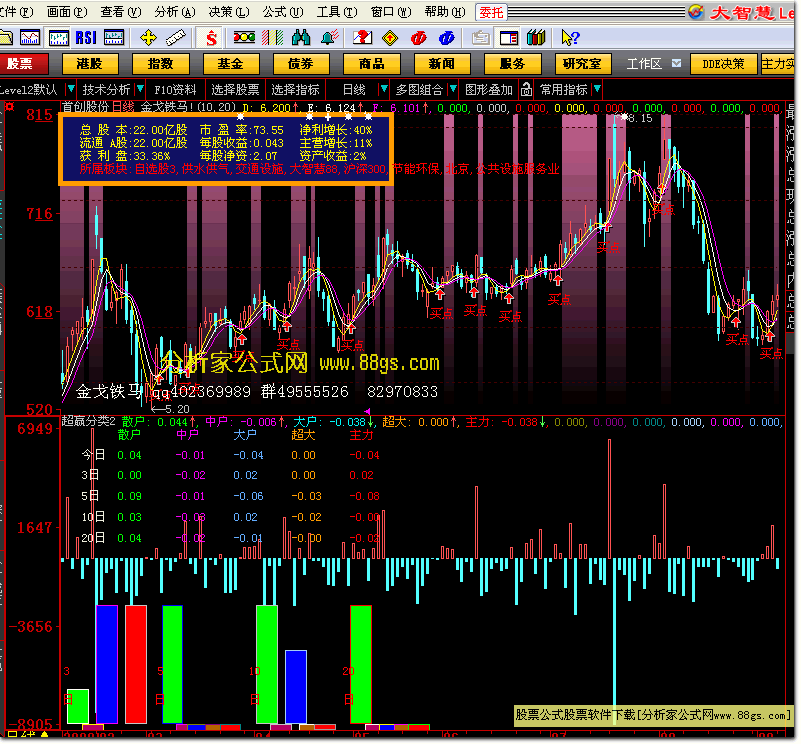Viewport: 801px width, 744px height.
Task: Click the tall blue 3日 bar
Action: pos(107,664)
